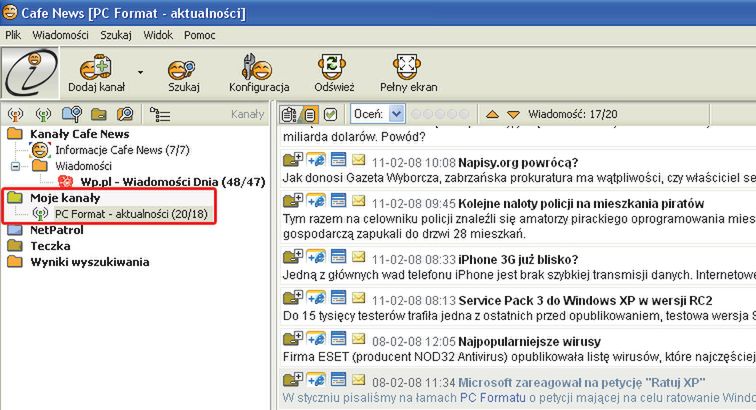Click window icon on Service Pack 3 row

(x=338, y=297)
